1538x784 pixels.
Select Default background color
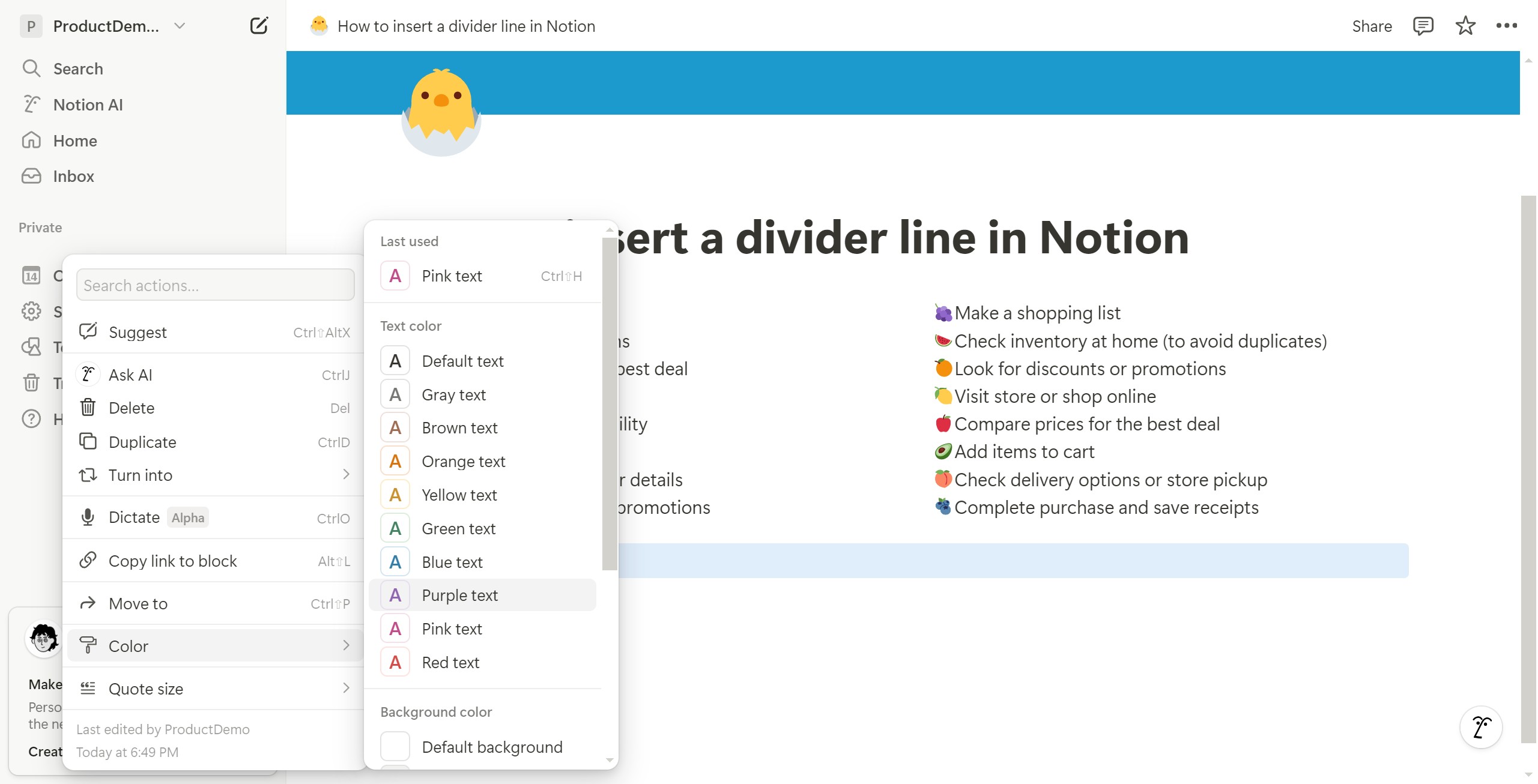(483, 747)
